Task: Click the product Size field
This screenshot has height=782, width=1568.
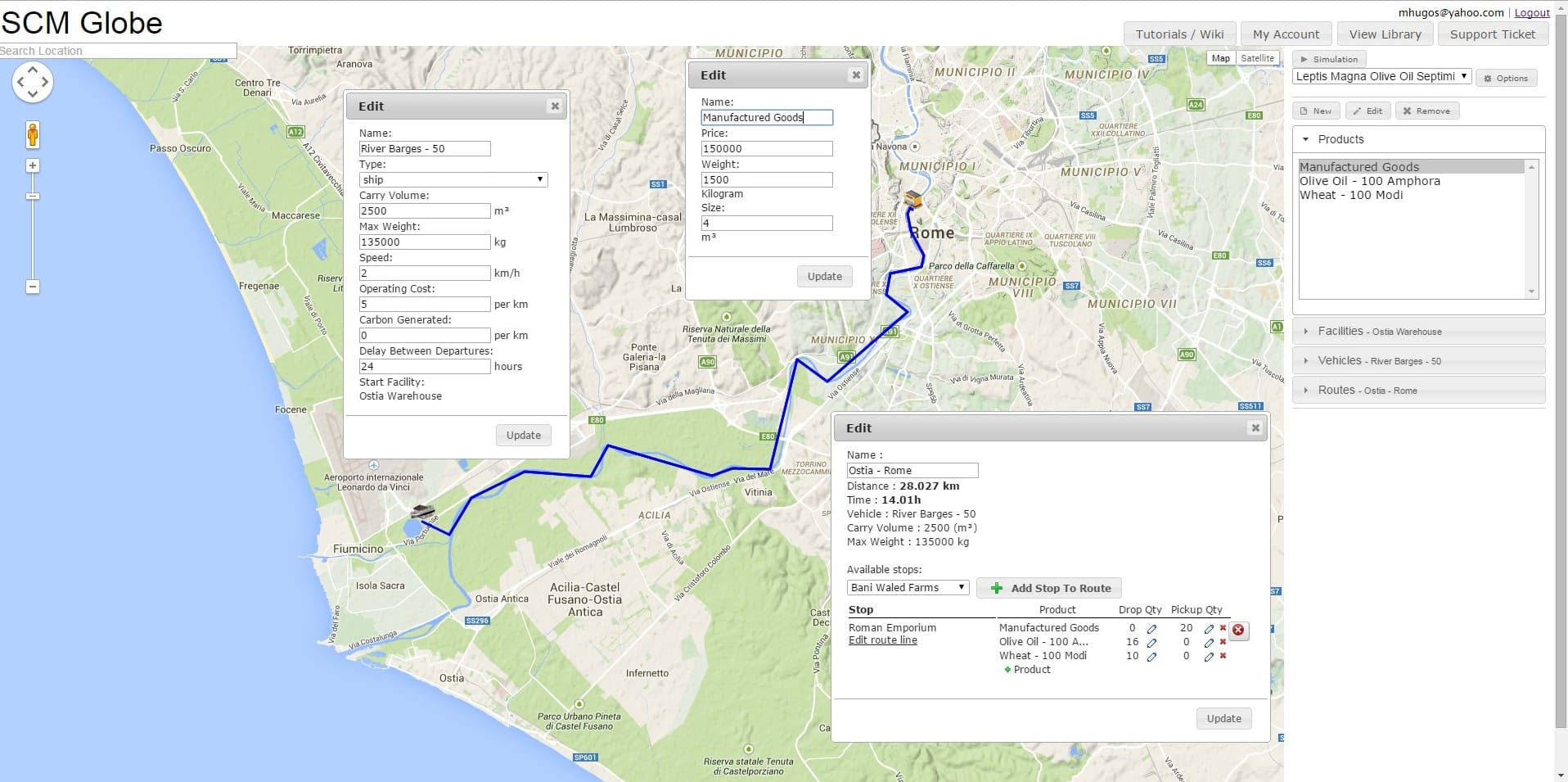Action: [x=767, y=223]
